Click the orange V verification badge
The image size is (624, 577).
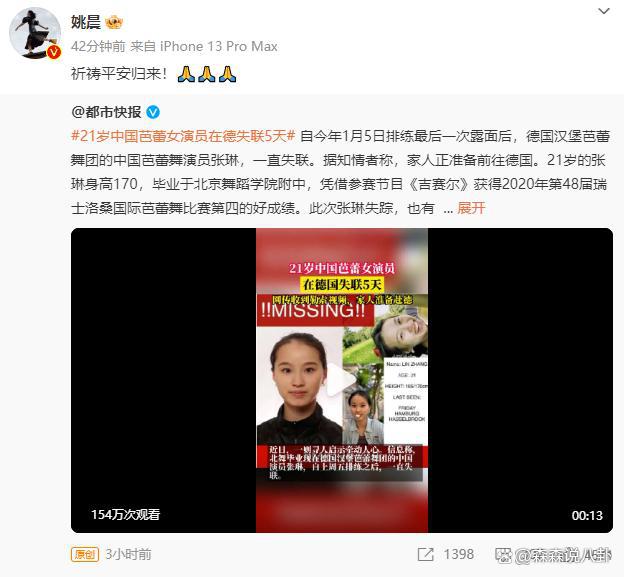click(54, 52)
